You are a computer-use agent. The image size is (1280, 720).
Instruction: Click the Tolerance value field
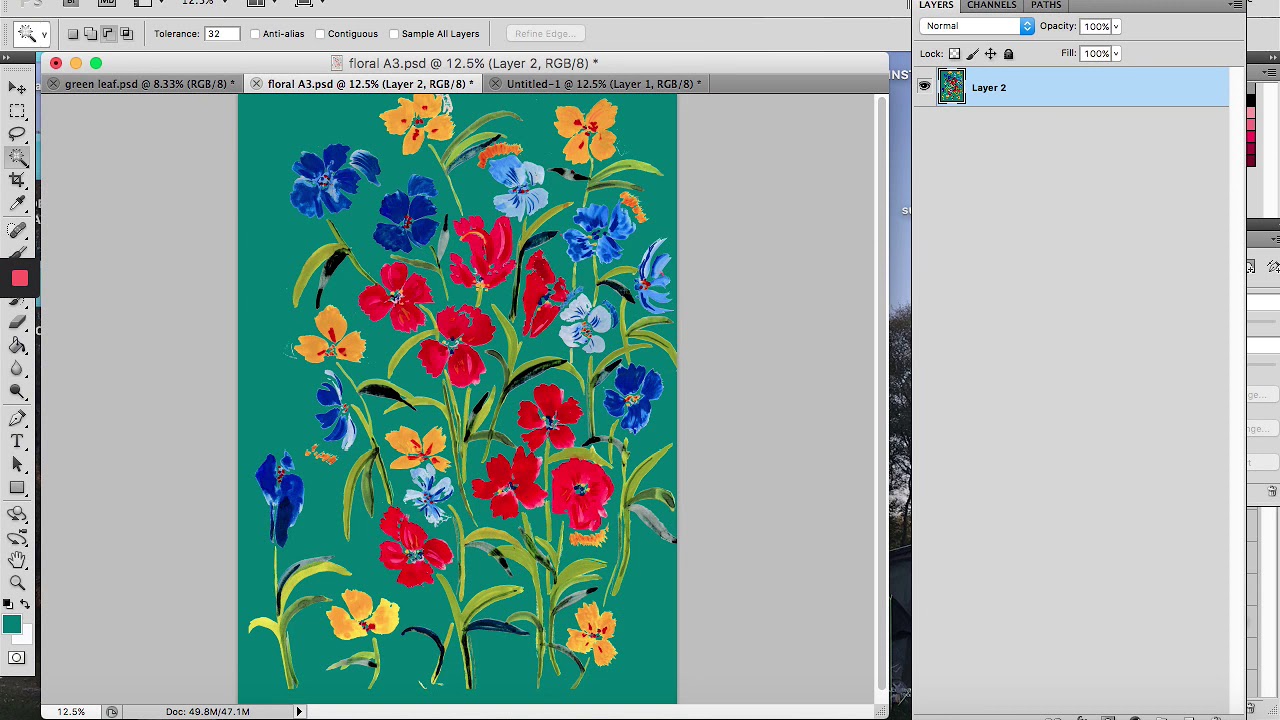(222, 34)
